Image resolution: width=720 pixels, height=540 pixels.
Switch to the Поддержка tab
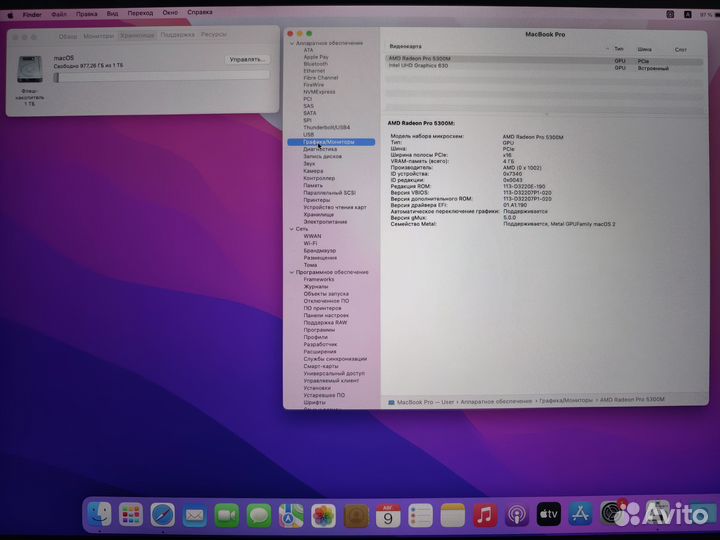pyautogui.click(x=178, y=35)
